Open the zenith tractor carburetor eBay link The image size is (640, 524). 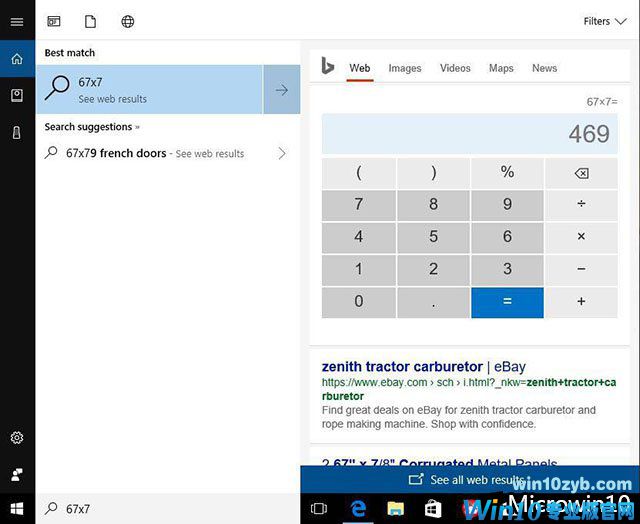[x=423, y=367]
